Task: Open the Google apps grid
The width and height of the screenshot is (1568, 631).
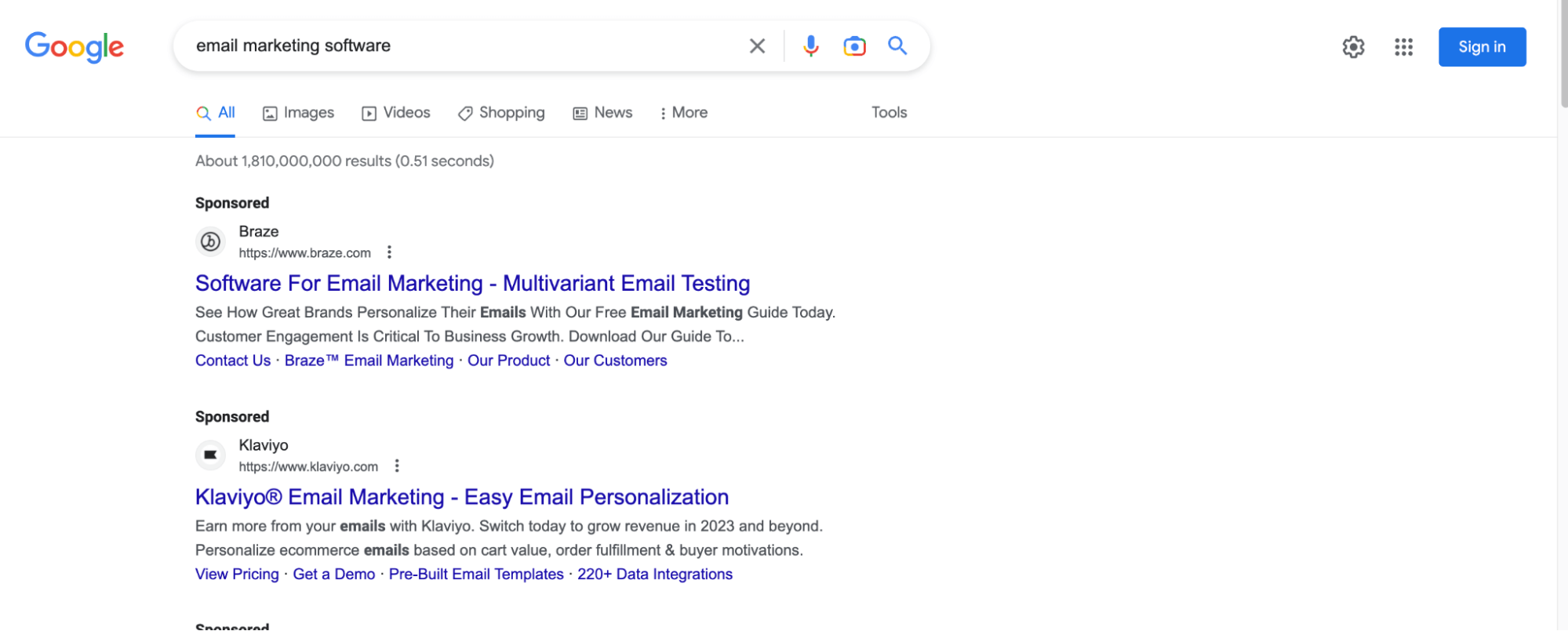Action: (1403, 47)
